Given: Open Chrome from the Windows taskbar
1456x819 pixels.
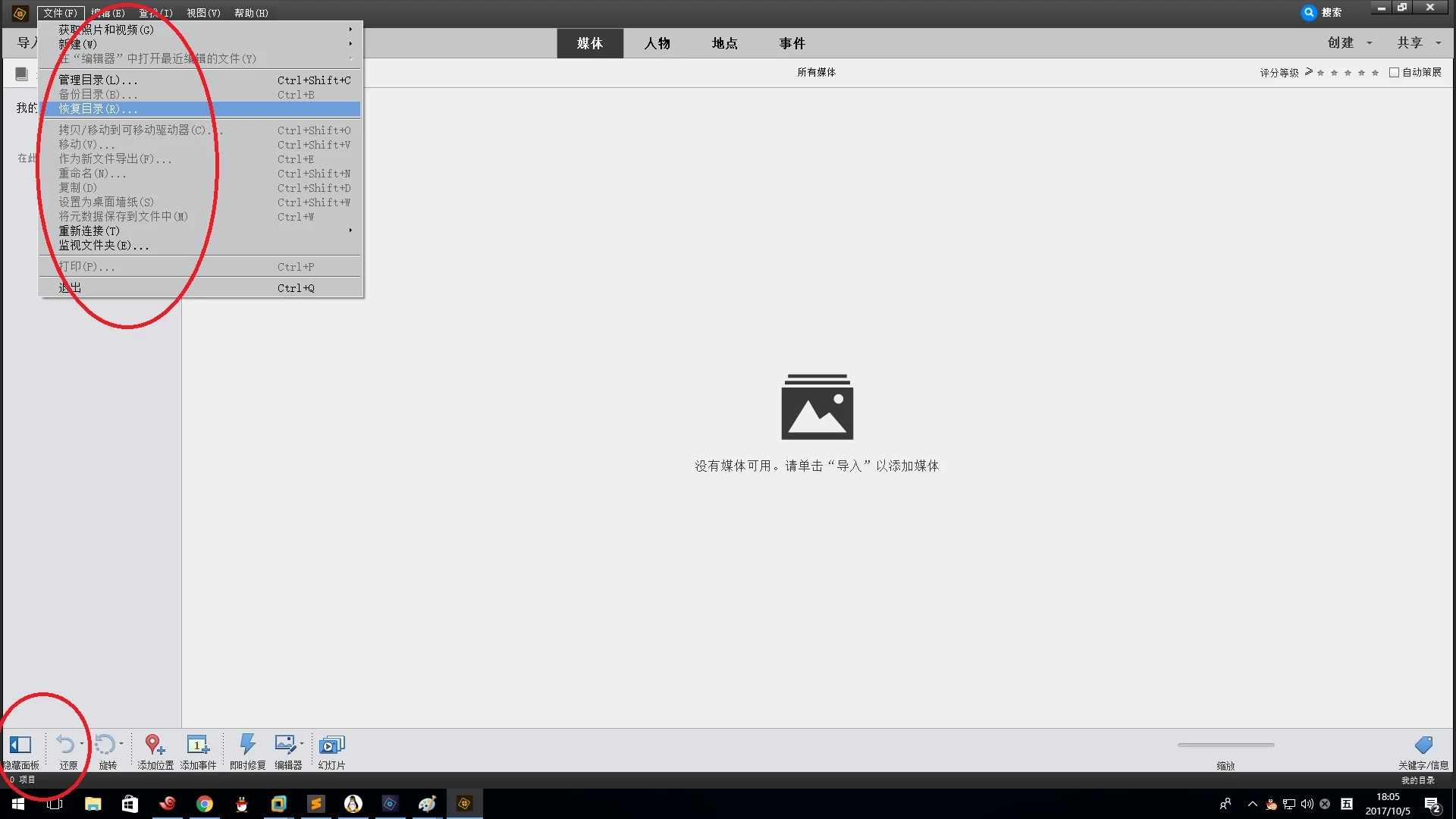Looking at the screenshot, I should point(205,804).
